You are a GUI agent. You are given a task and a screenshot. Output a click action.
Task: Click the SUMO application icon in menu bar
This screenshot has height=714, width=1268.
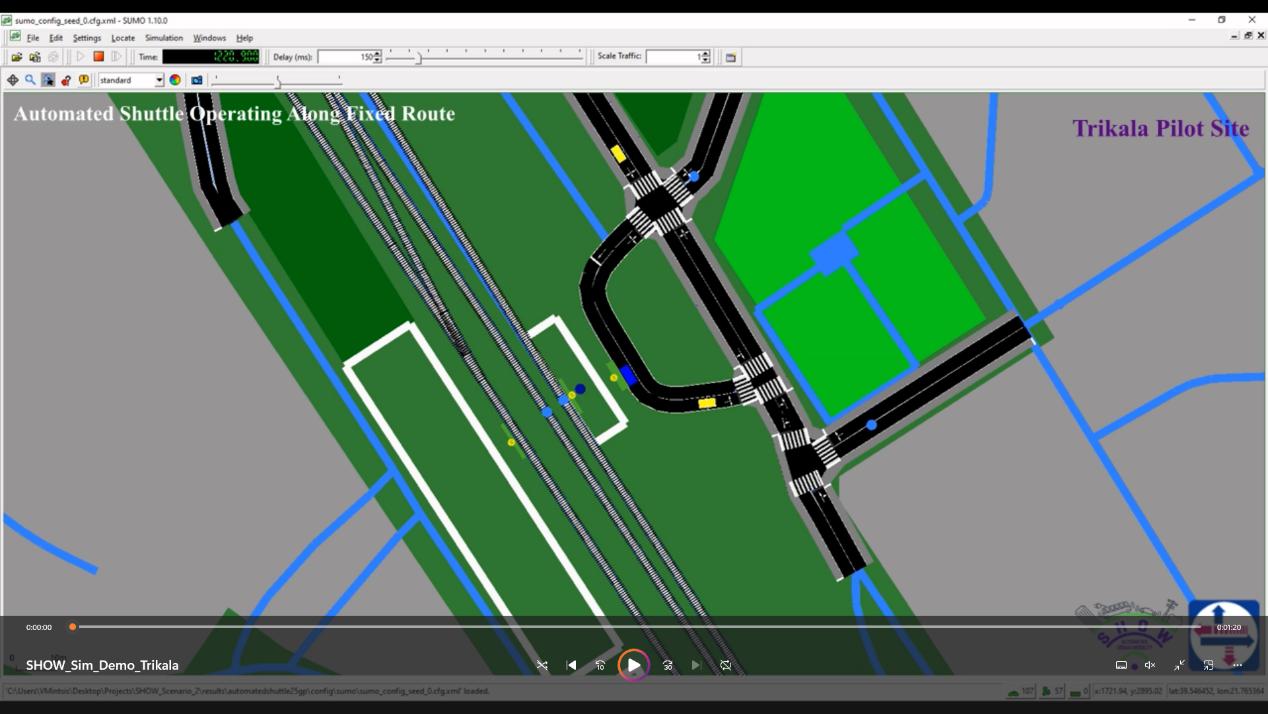15,37
